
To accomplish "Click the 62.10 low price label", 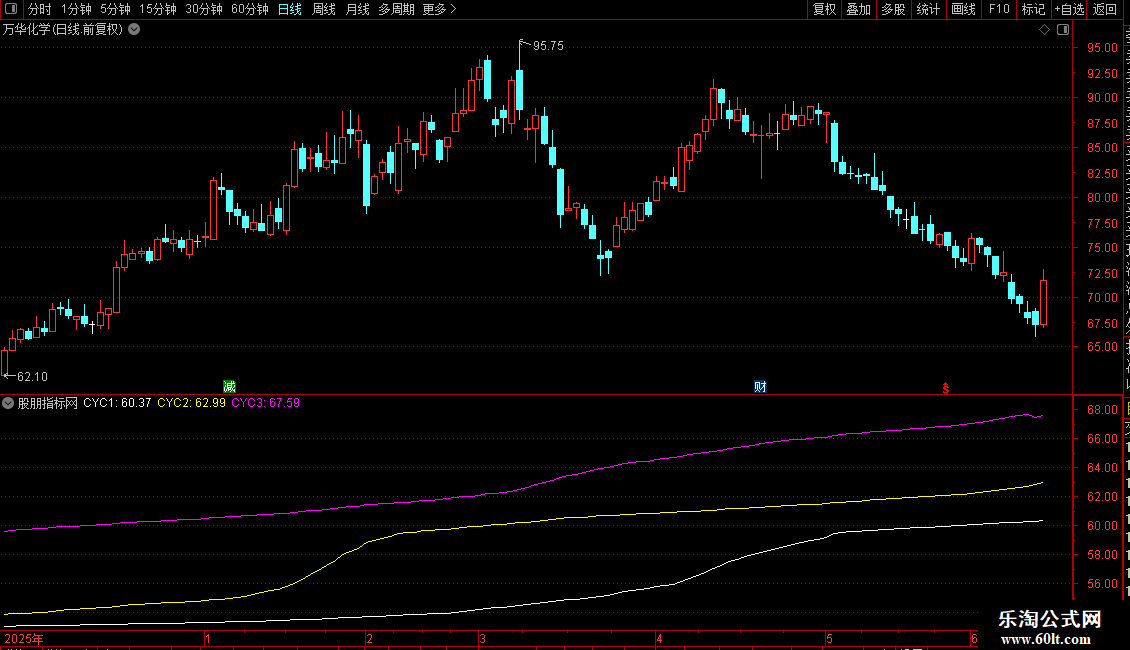I will 32,377.
